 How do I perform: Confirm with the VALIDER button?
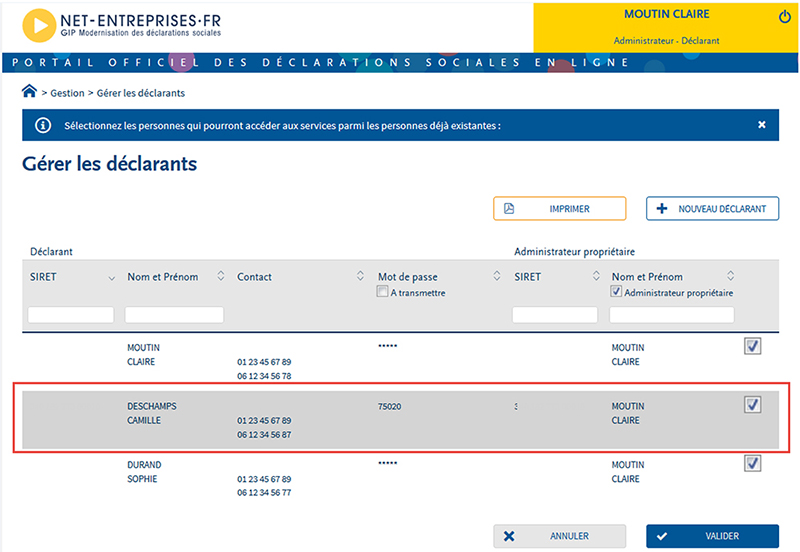[x=712, y=536]
